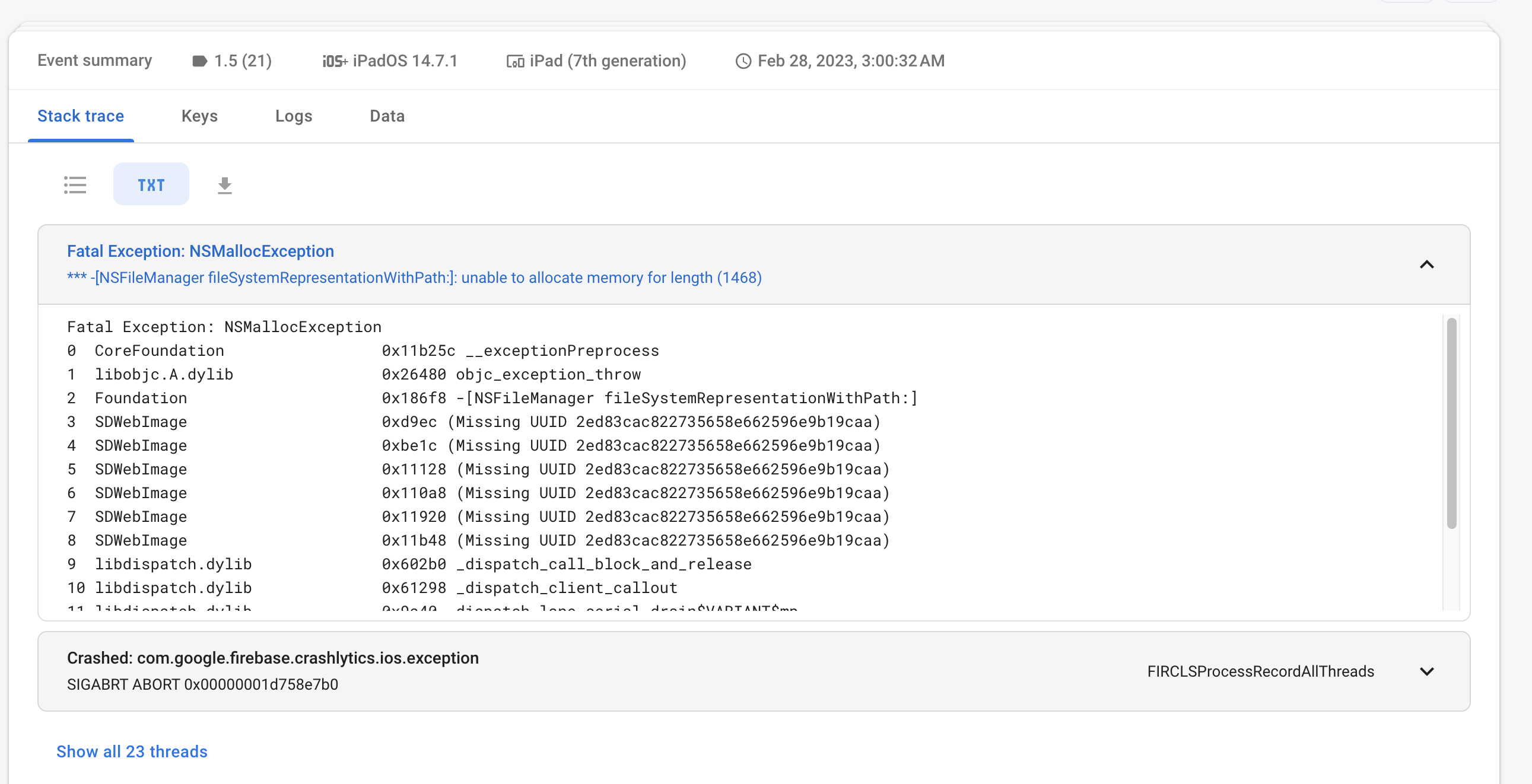The image size is (1532, 784).
Task: Collapse the Fatal Exception NSMallocException section
Action: click(x=1428, y=264)
